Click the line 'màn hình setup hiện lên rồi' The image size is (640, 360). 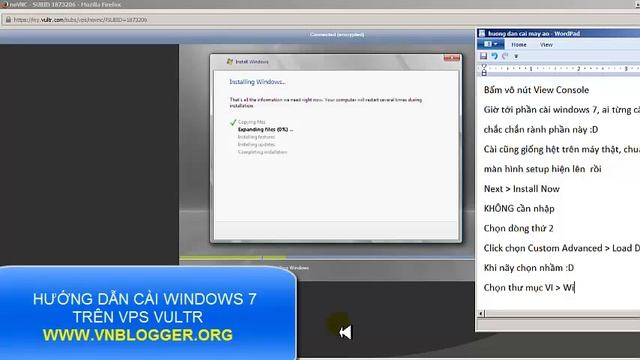pos(542,169)
